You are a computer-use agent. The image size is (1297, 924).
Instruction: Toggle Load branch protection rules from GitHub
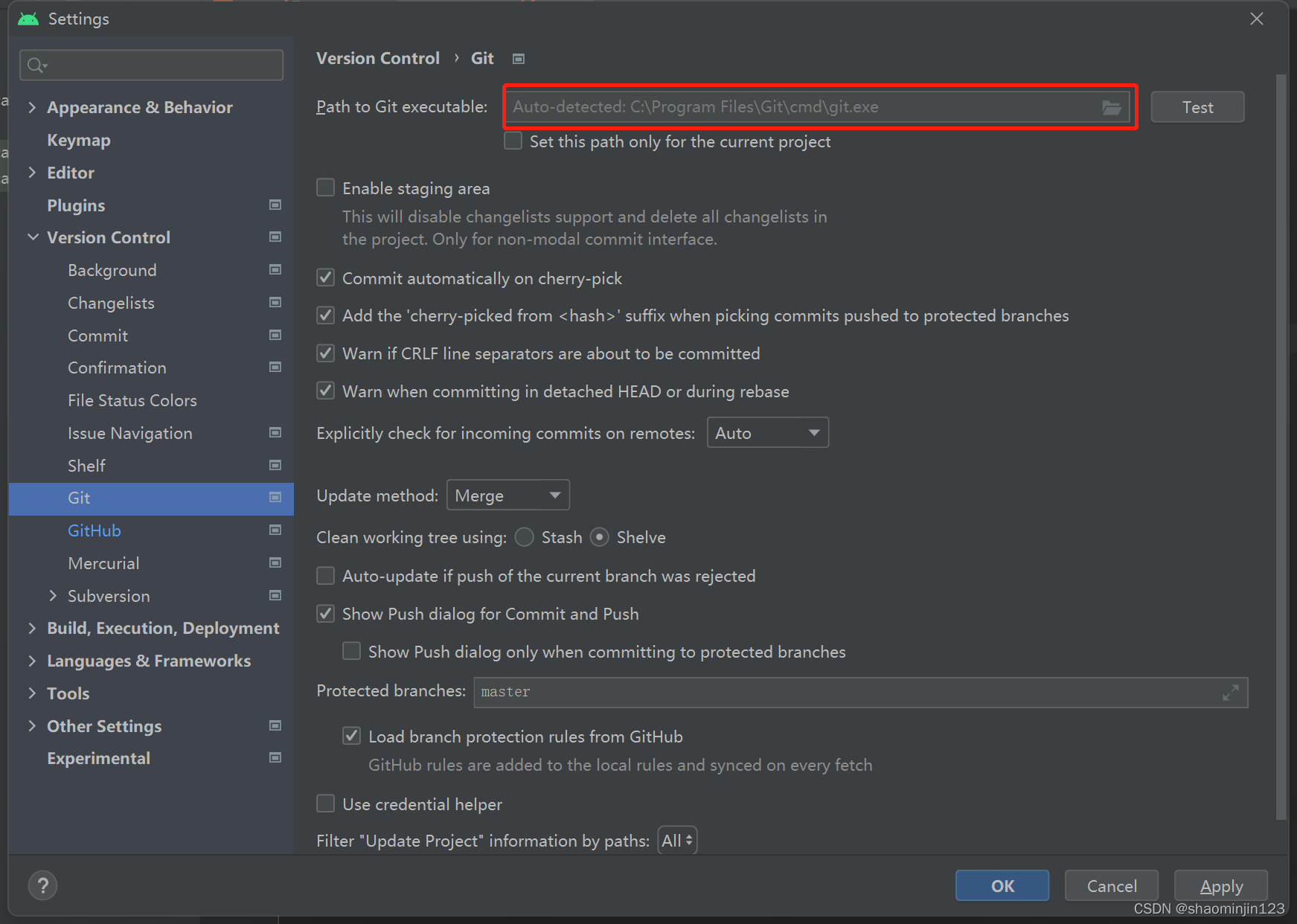[351, 736]
